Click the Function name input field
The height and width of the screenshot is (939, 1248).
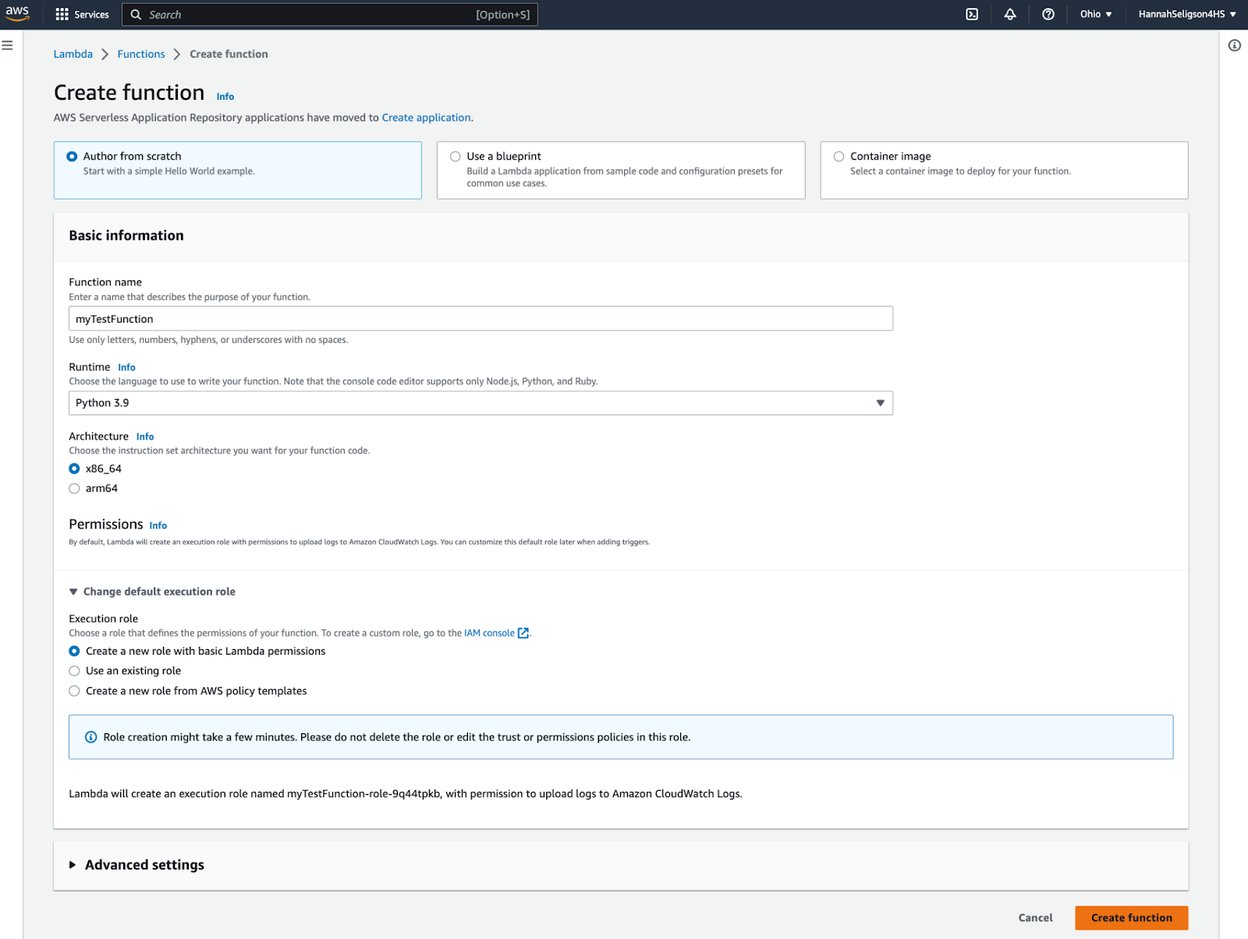tap(480, 318)
